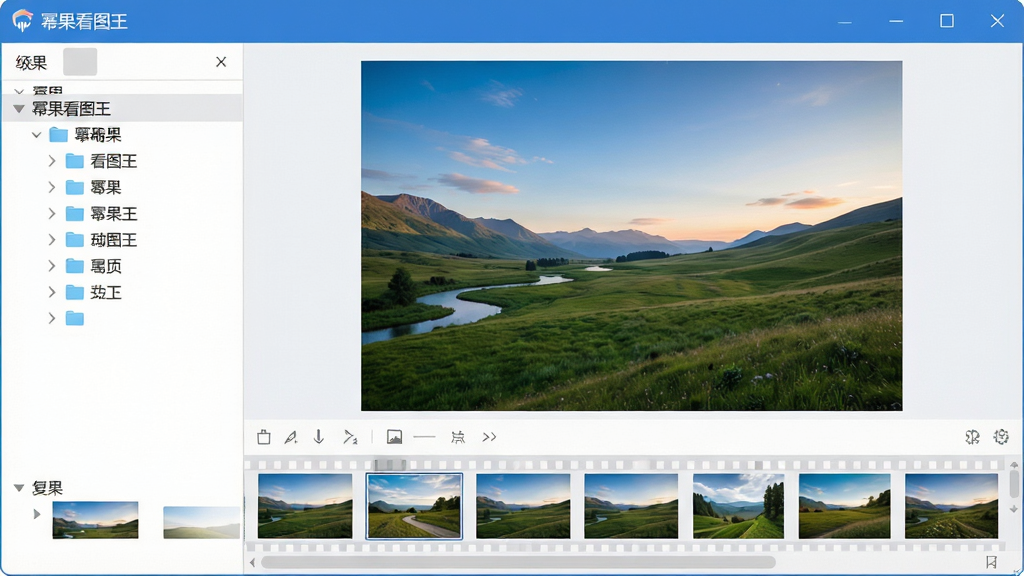
Task: Click the down arrow beside the filmstrip
Action: 1014,509
